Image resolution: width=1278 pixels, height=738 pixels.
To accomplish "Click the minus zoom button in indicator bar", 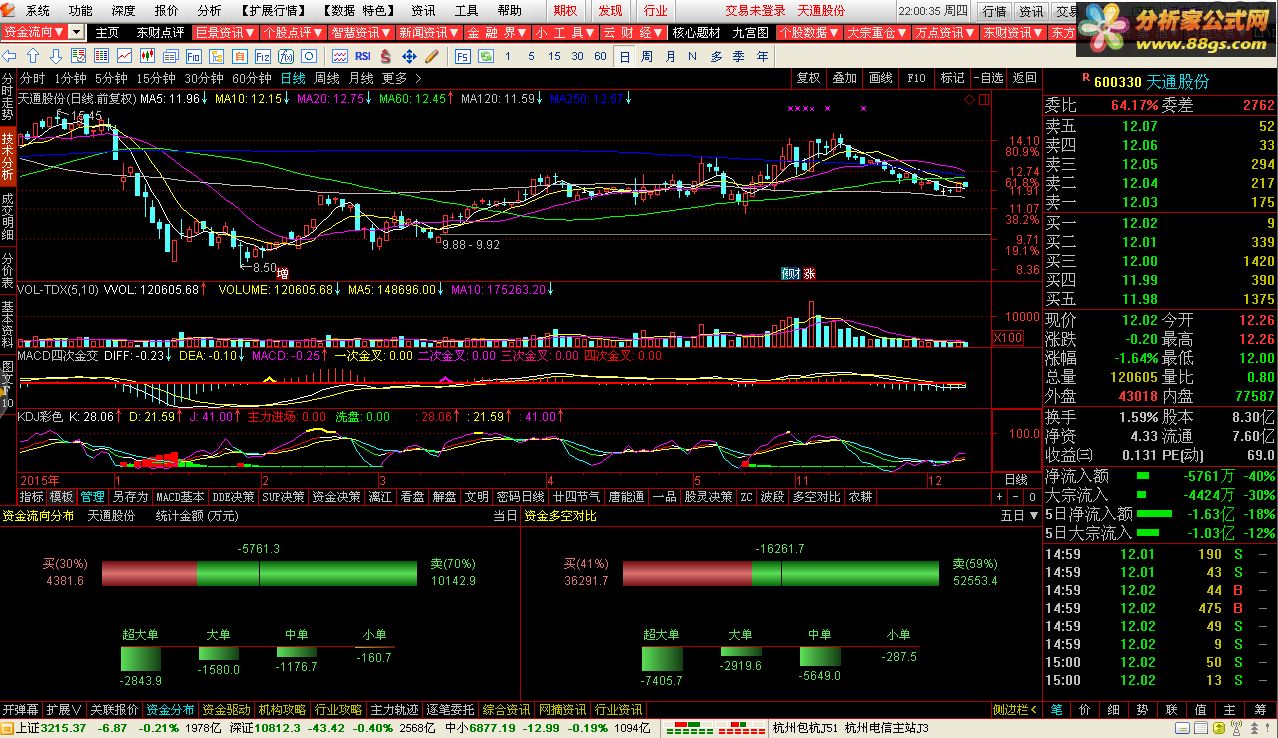I will point(1015,496).
